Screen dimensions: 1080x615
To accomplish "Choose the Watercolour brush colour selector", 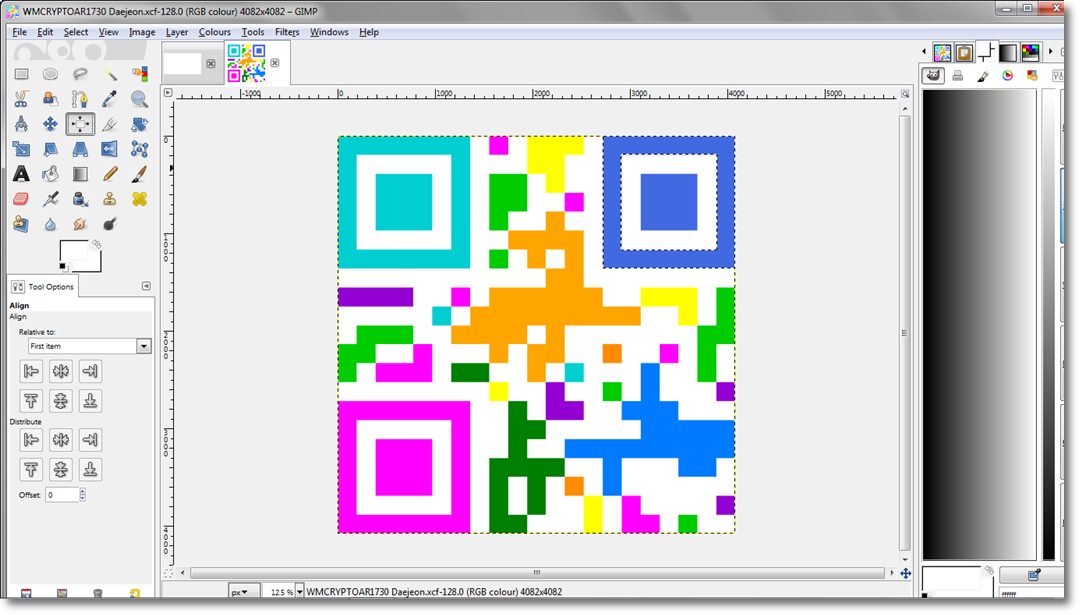I will click(x=983, y=76).
